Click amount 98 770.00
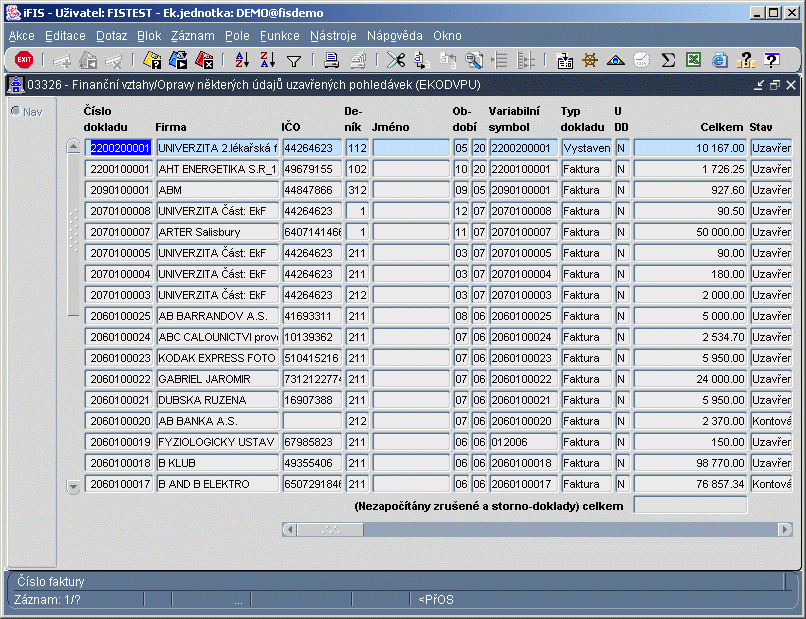This screenshot has width=806, height=619. click(690, 463)
